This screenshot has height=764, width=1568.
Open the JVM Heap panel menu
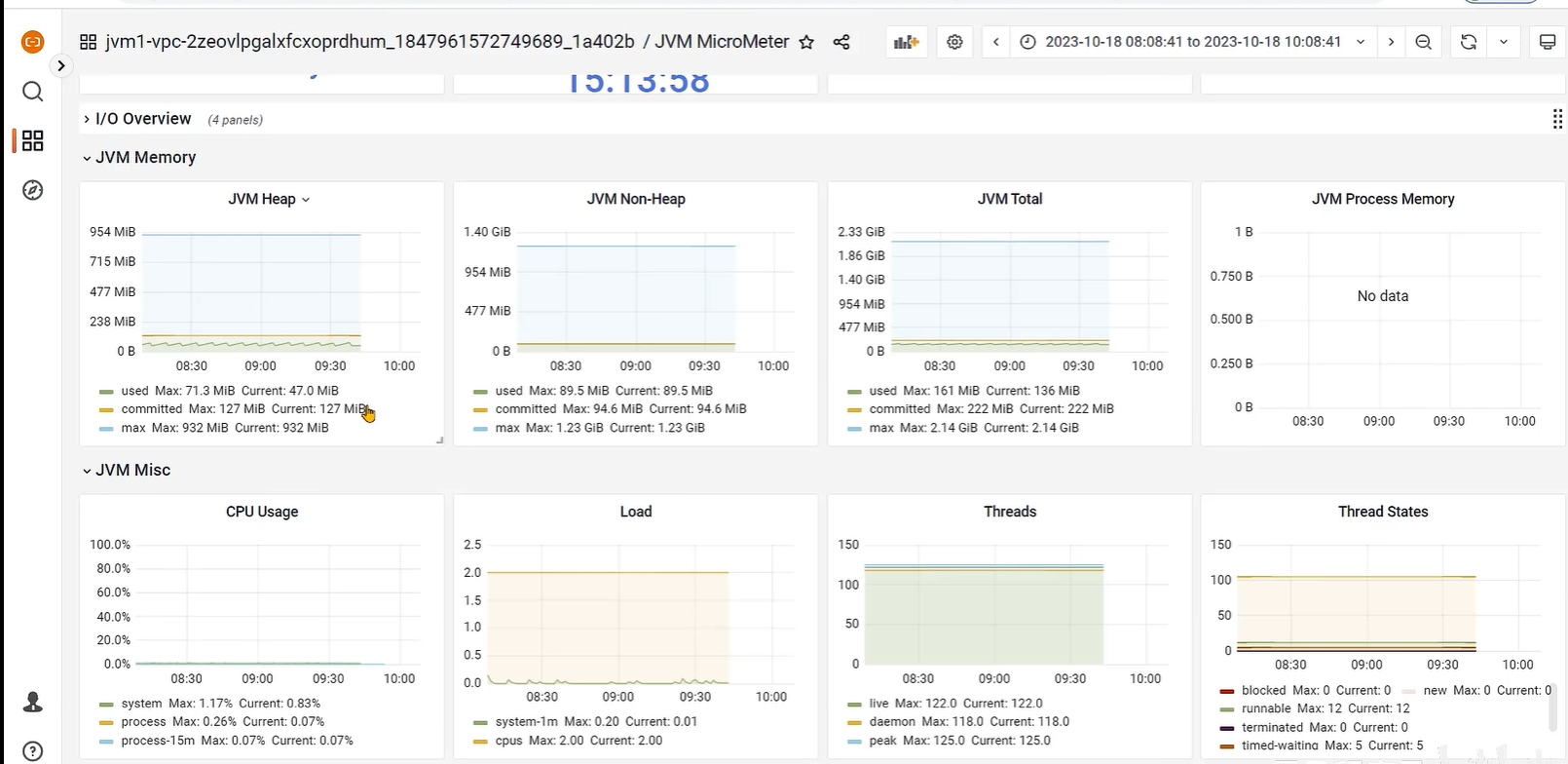click(x=269, y=199)
